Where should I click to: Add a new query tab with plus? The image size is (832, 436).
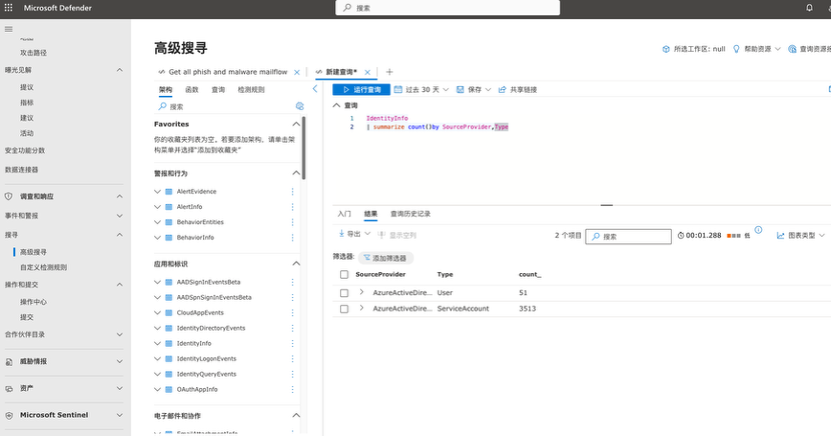(389, 72)
